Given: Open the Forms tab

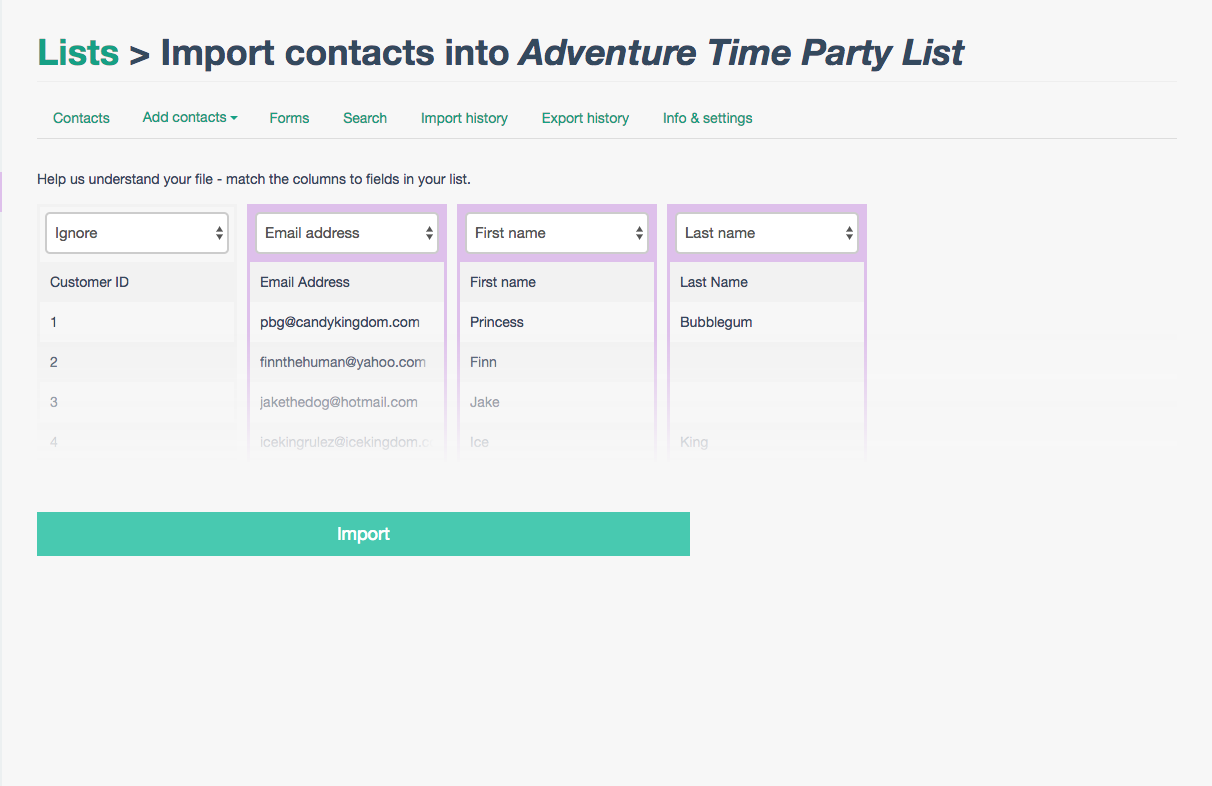Looking at the screenshot, I should point(289,118).
